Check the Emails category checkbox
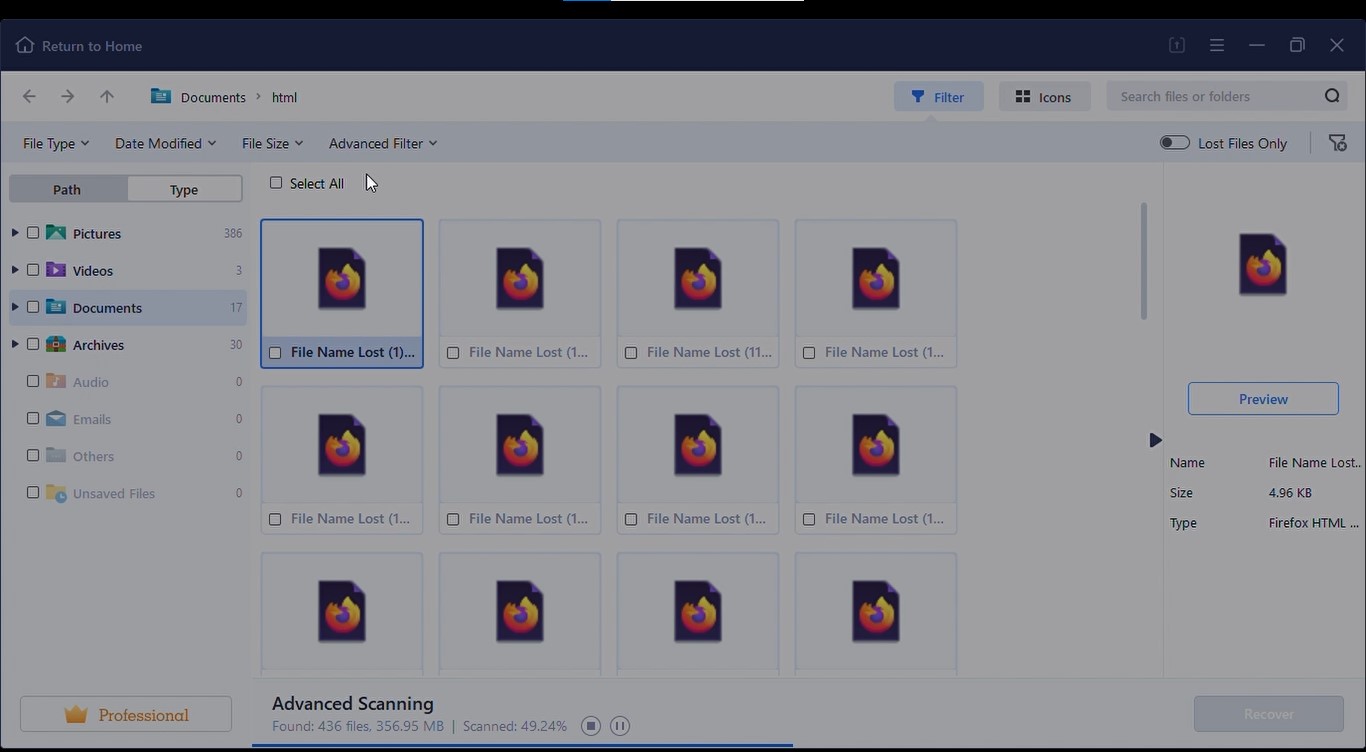 (x=33, y=418)
